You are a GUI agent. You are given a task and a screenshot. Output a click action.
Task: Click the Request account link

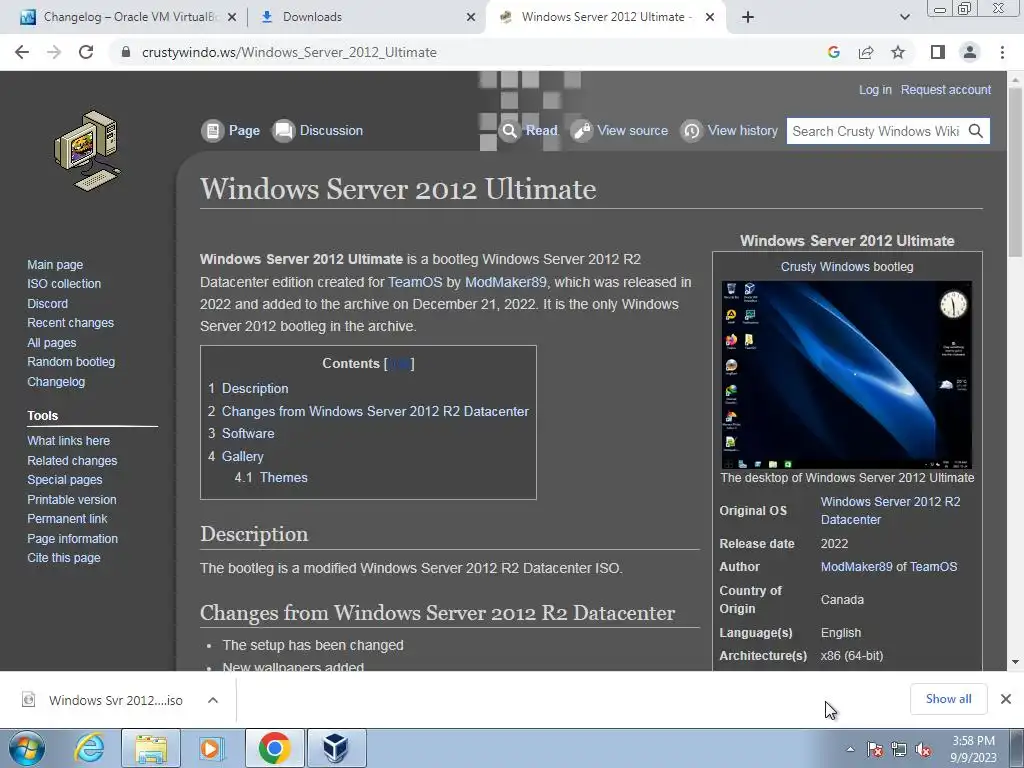[x=946, y=89]
